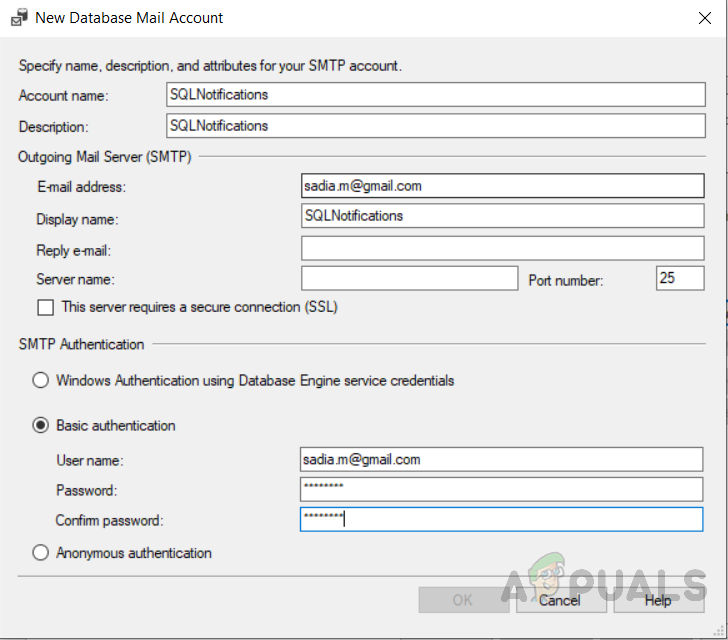Choose Basic authentication radio button

point(41,425)
